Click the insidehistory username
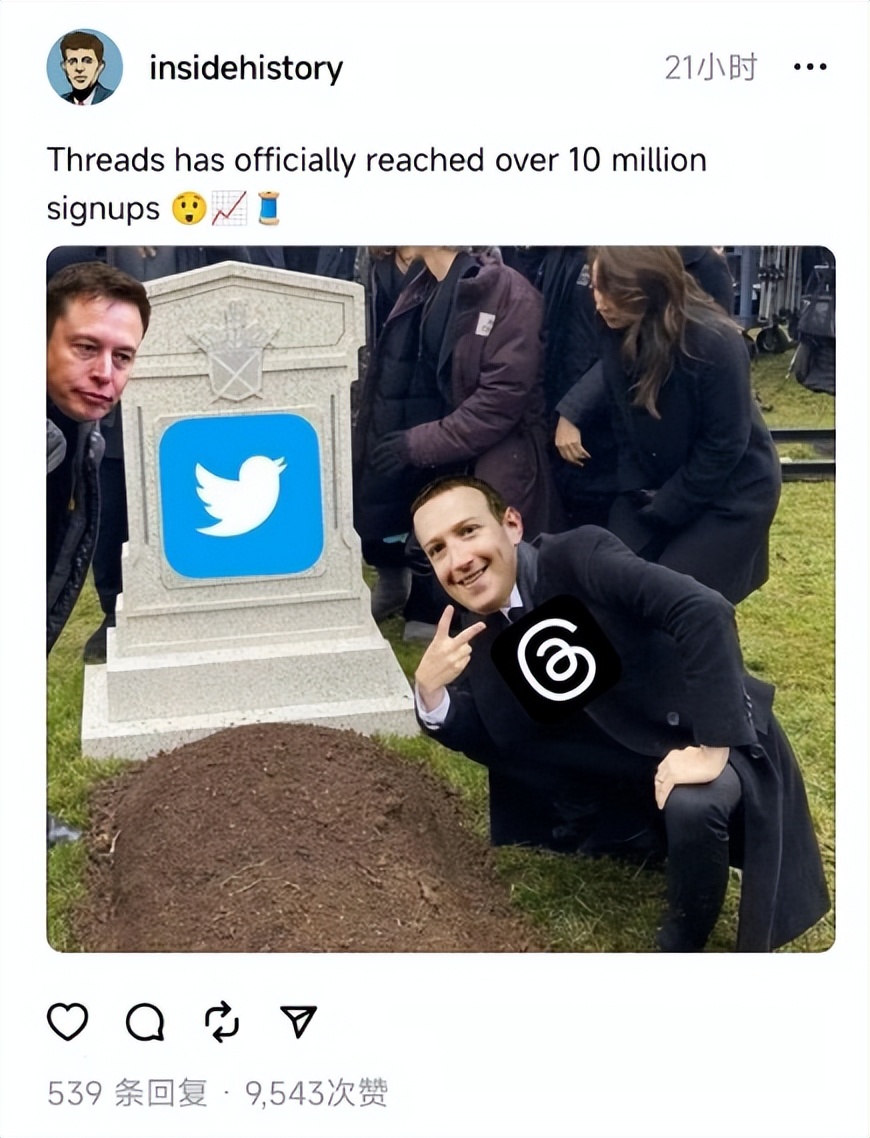The height and width of the screenshot is (1138, 870). point(246,68)
